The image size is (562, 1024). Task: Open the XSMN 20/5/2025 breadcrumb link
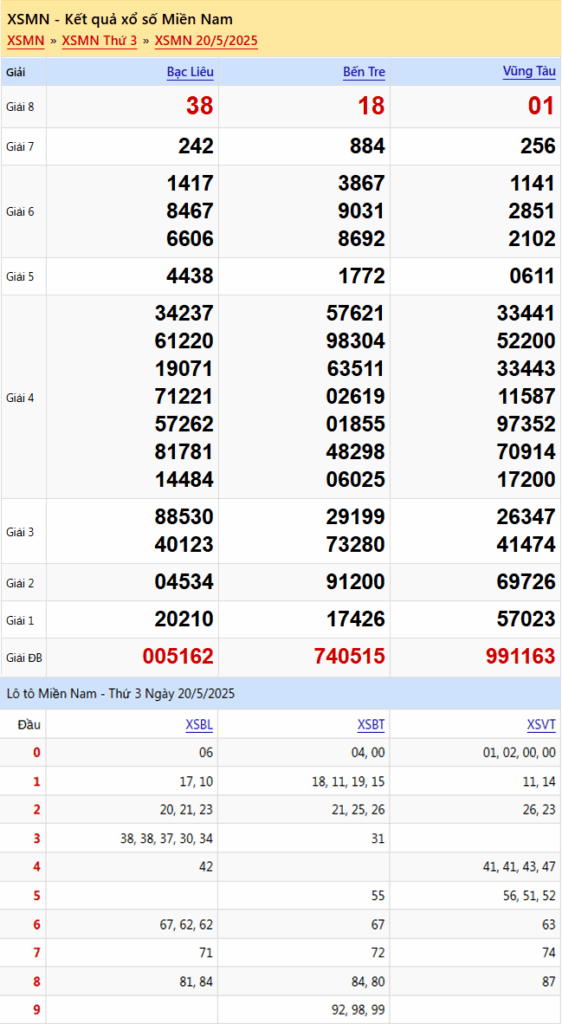pos(206,41)
